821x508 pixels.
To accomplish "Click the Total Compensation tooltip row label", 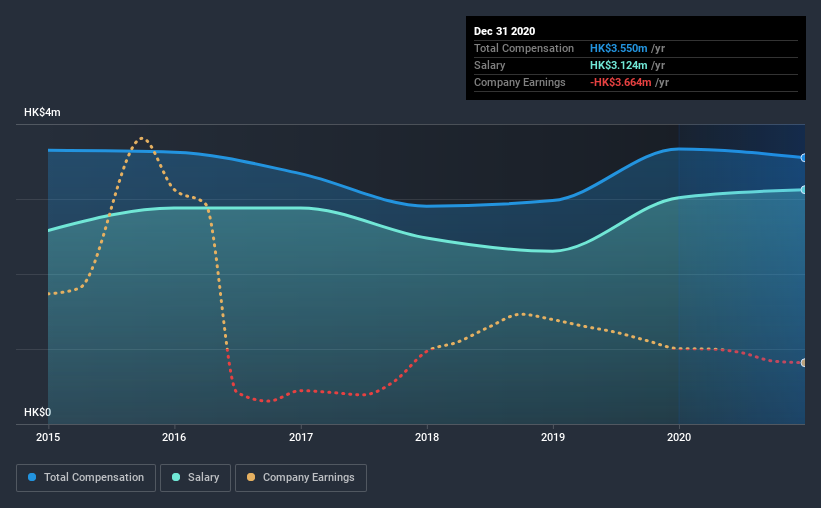I will [x=524, y=48].
